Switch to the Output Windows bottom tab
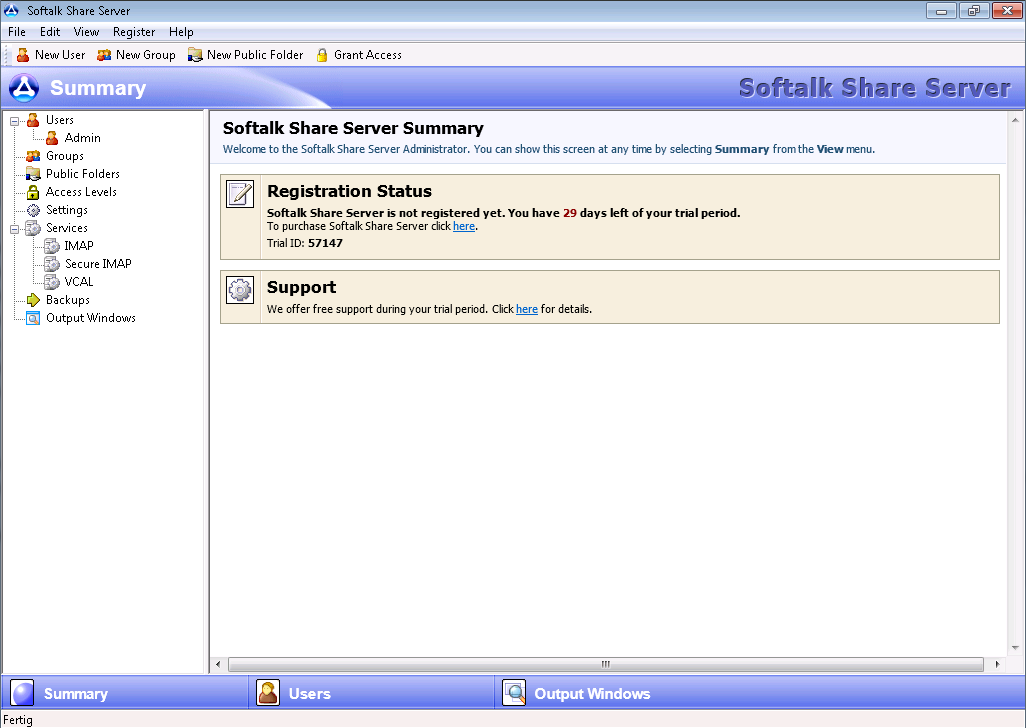Viewport: 1026px width, 728px height. tap(590, 693)
